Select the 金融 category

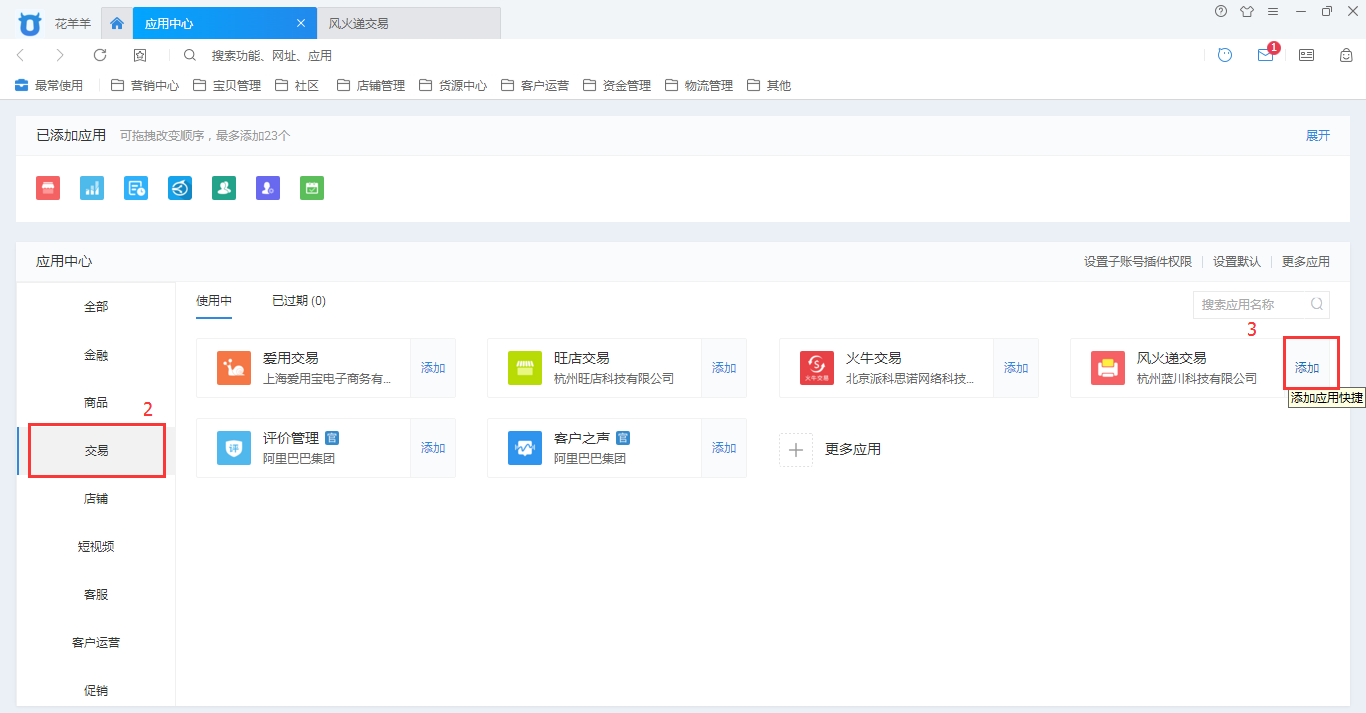click(x=96, y=355)
